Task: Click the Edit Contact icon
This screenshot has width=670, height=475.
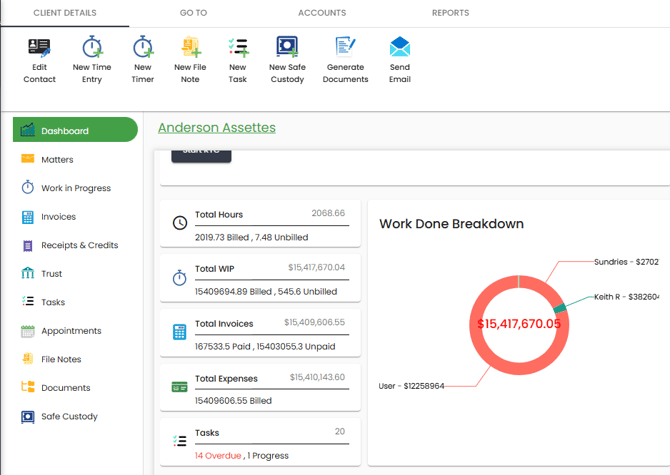Action: pyautogui.click(x=39, y=48)
